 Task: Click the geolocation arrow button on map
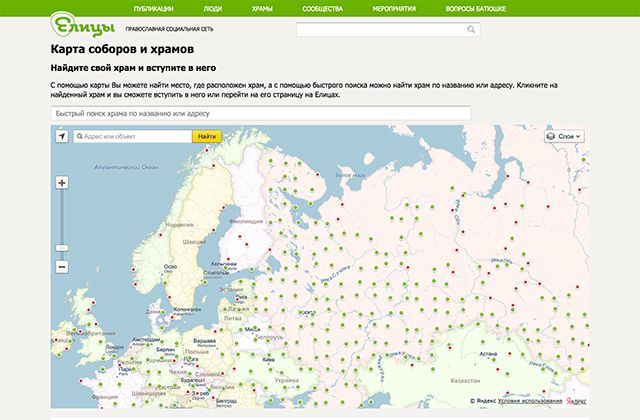(x=62, y=136)
